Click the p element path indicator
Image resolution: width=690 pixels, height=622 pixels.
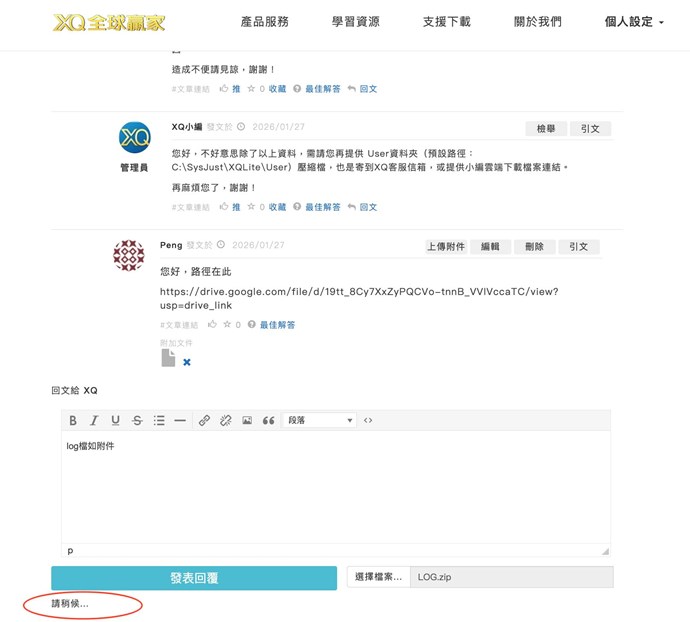pyautogui.click(x=70, y=551)
